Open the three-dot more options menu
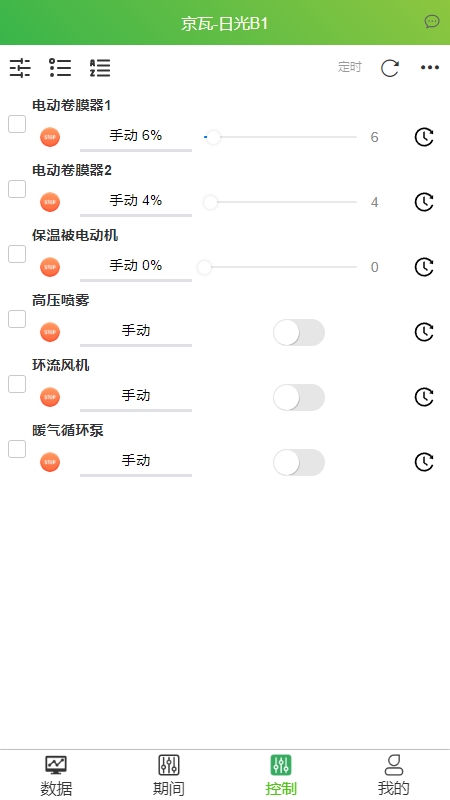This screenshot has width=450, height=800. tap(430, 67)
